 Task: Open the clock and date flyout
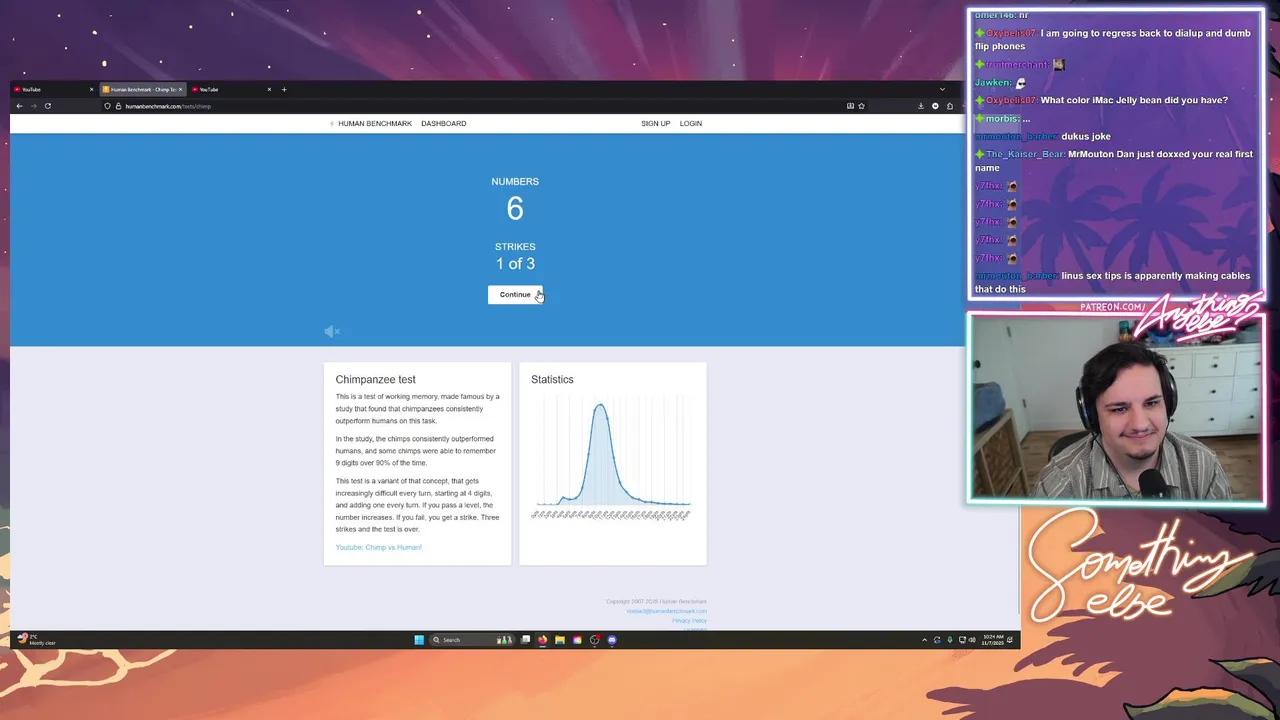(x=993, y=640)
